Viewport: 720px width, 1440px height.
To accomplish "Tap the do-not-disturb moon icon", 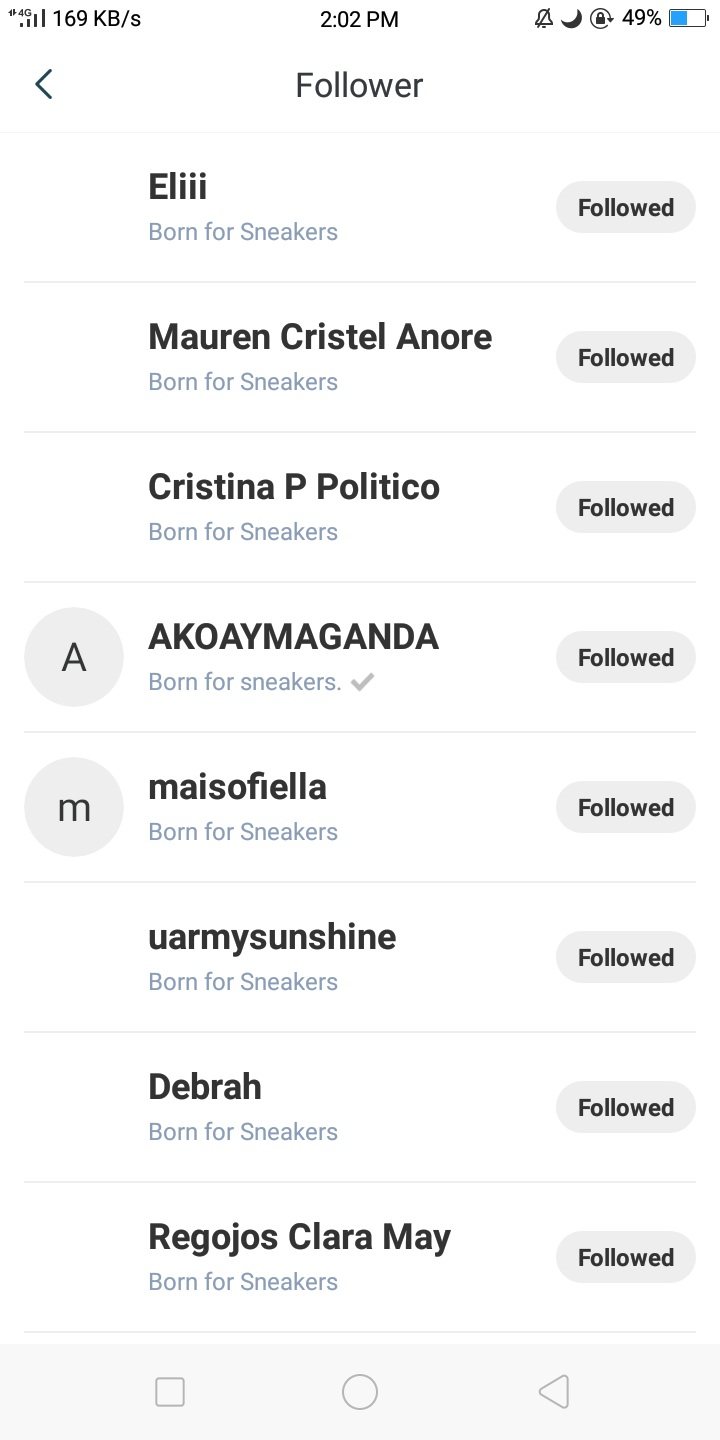I will (572, 18).
